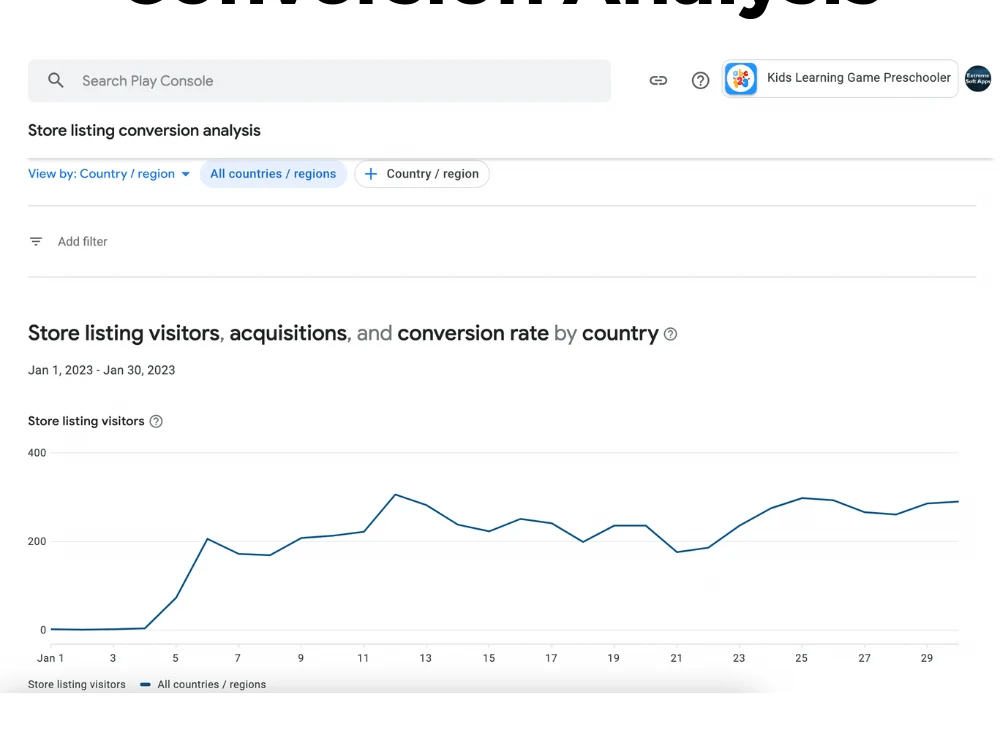Click the search magnifier icon
Image resolution: width=1000 pixels, height=750 pixels.
55,80
